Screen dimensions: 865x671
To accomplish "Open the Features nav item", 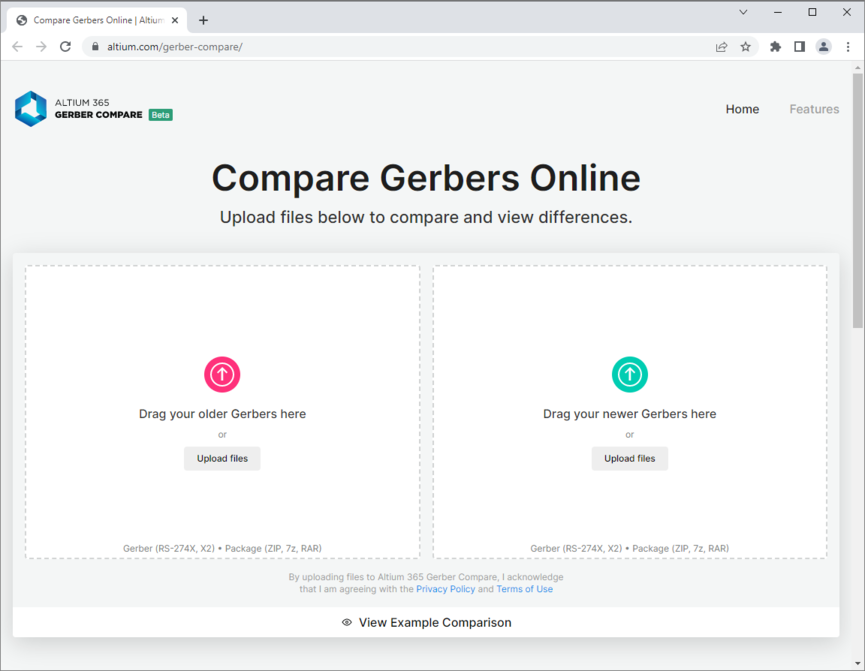I will coord(814,109).
